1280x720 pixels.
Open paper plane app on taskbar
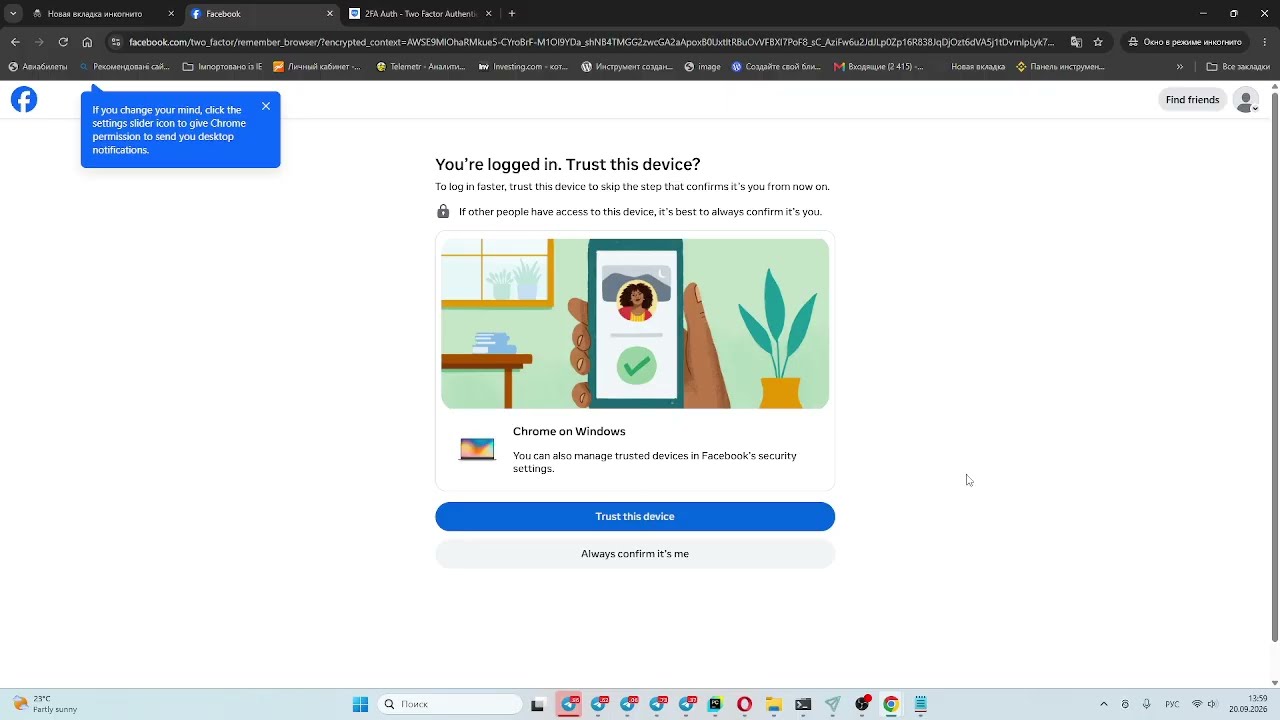click(x=832, y=704)
